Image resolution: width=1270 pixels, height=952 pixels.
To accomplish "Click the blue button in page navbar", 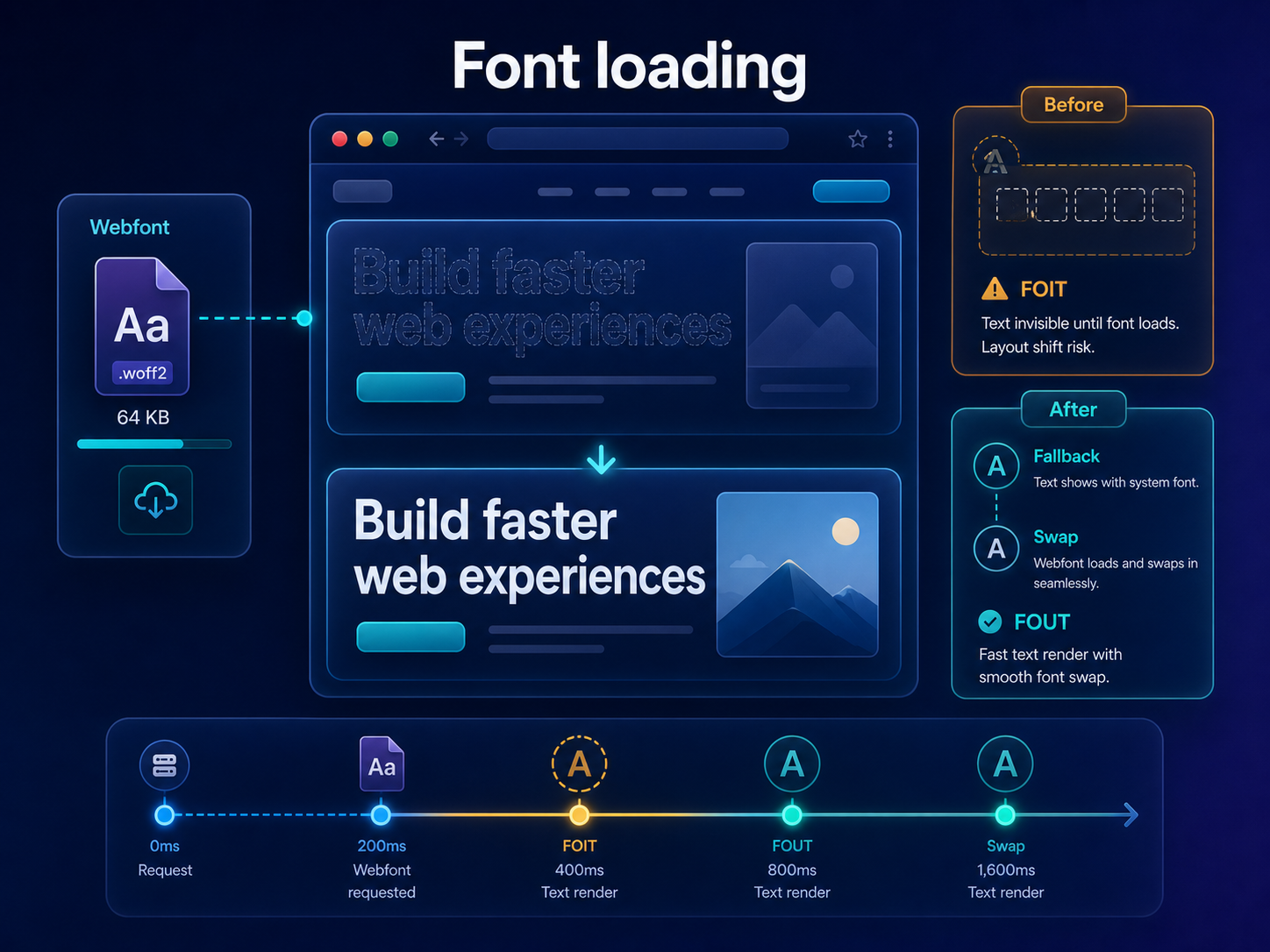I will [851, 191].
